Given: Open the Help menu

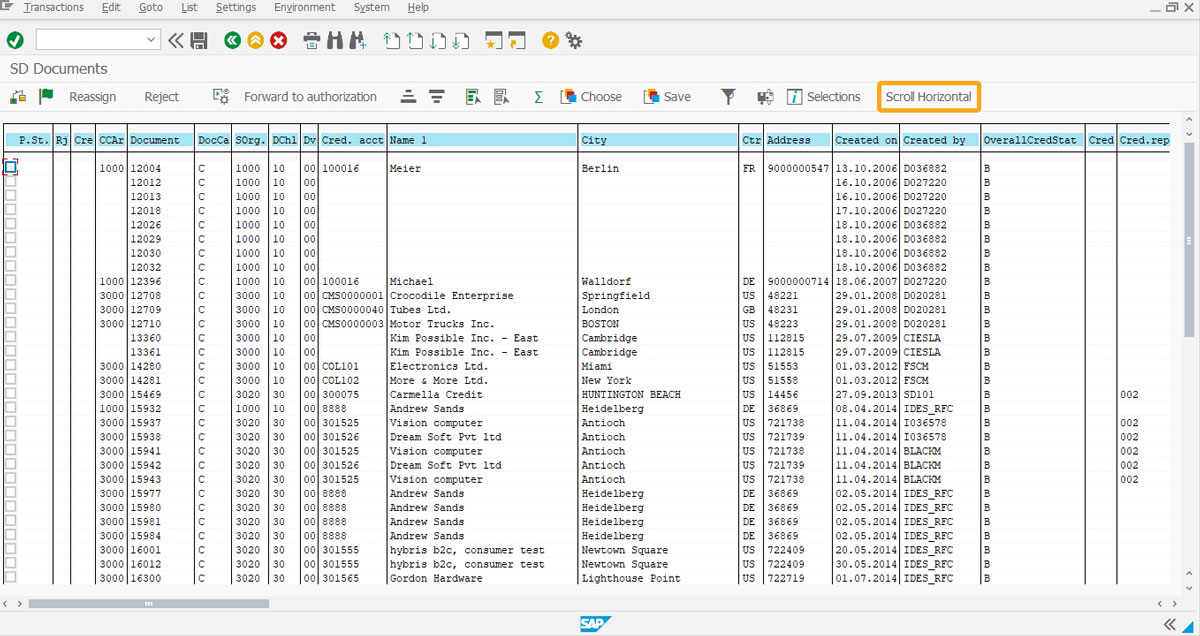Looking at the screenshot, I should [x=418, y=7].
